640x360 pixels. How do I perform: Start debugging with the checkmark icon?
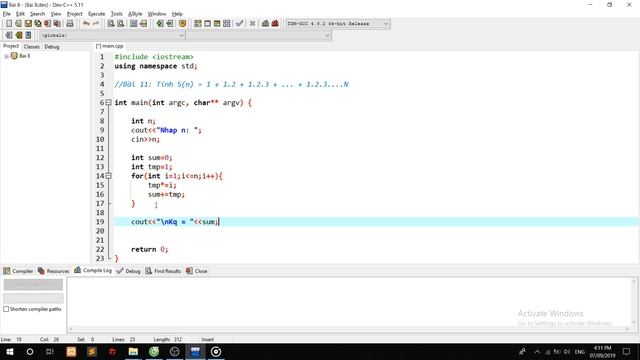pyautogui.click(x=240, y=24)
